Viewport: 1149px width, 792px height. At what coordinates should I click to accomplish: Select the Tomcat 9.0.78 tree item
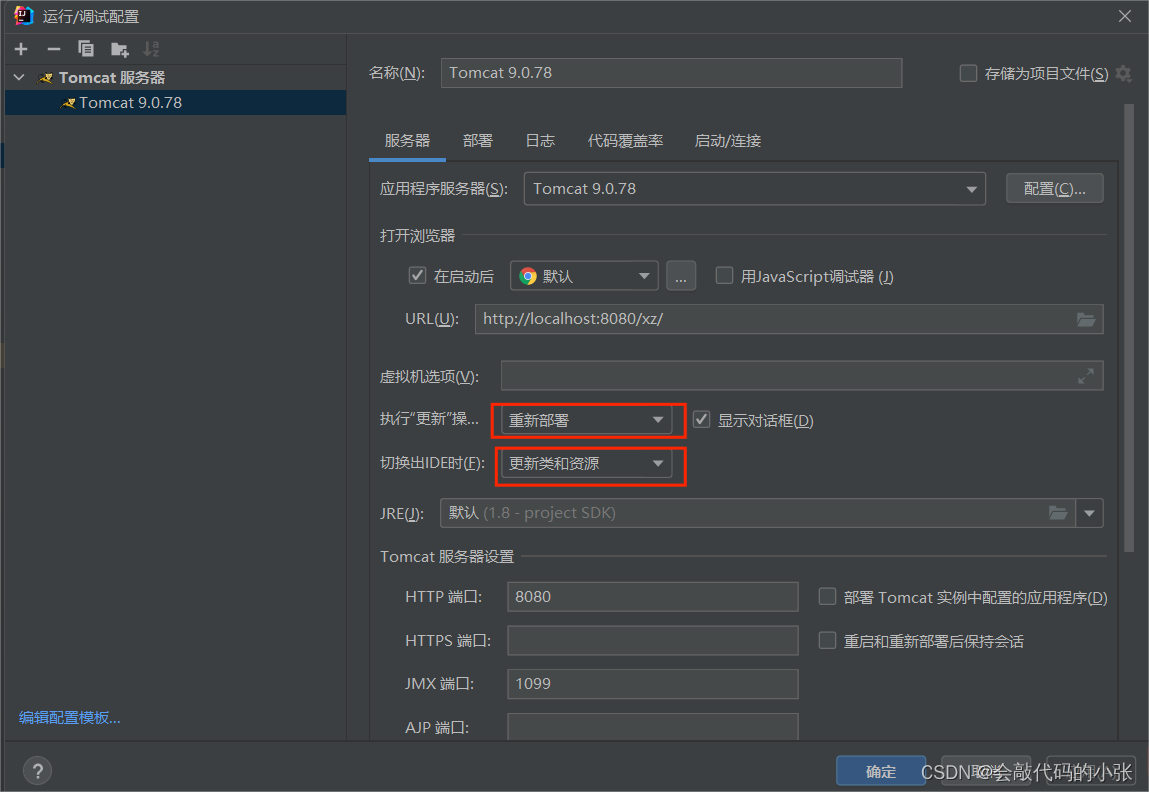(x=175, y=103)
